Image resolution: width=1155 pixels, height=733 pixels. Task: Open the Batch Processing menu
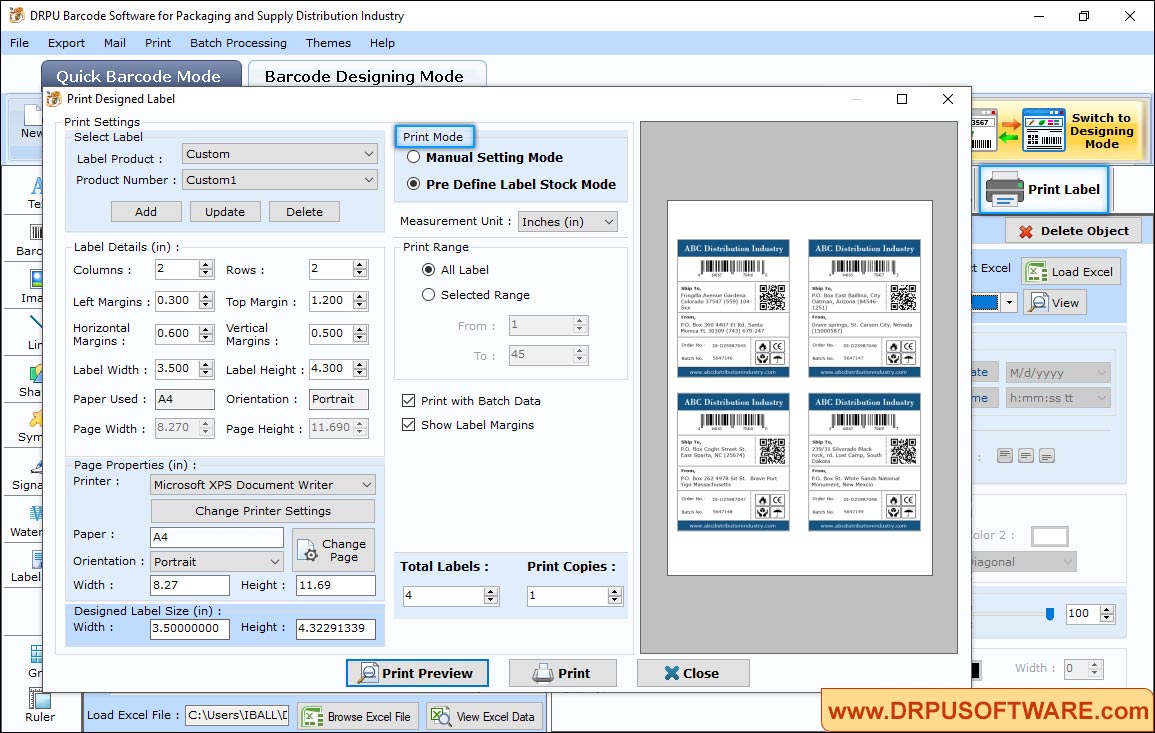click(x=238, y=43)
